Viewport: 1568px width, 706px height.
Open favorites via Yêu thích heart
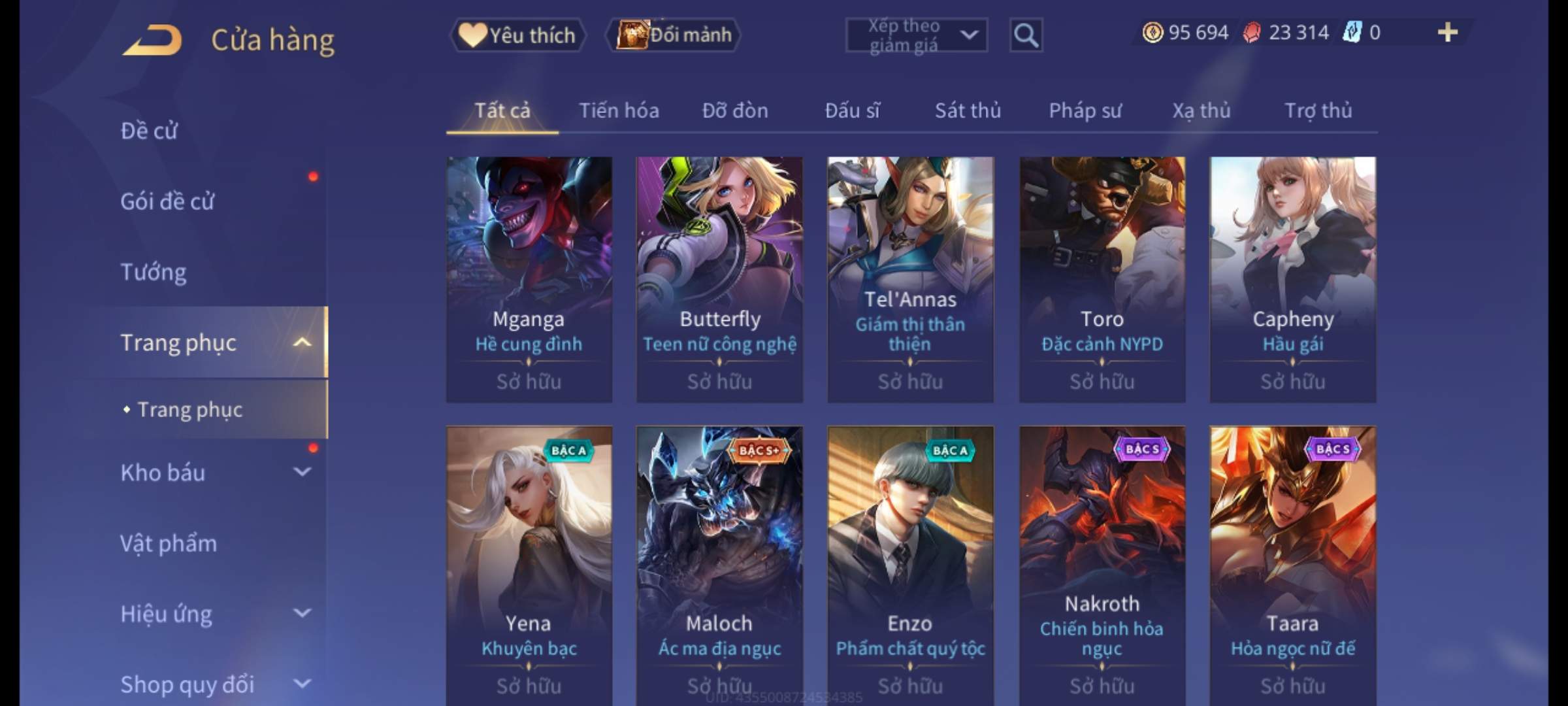coord(517,35)
